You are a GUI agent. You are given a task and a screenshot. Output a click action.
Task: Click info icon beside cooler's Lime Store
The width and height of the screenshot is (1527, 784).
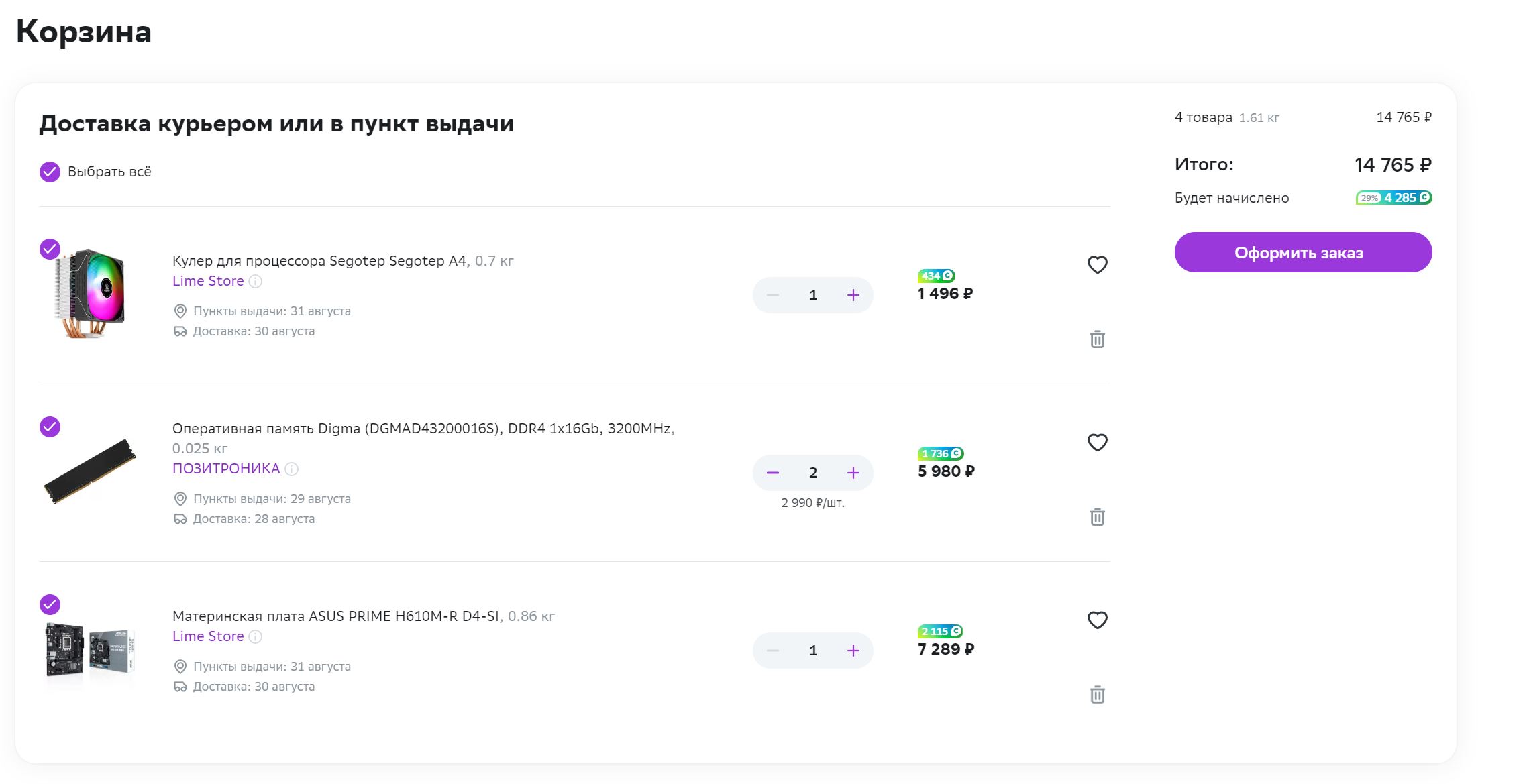[256, 282]
